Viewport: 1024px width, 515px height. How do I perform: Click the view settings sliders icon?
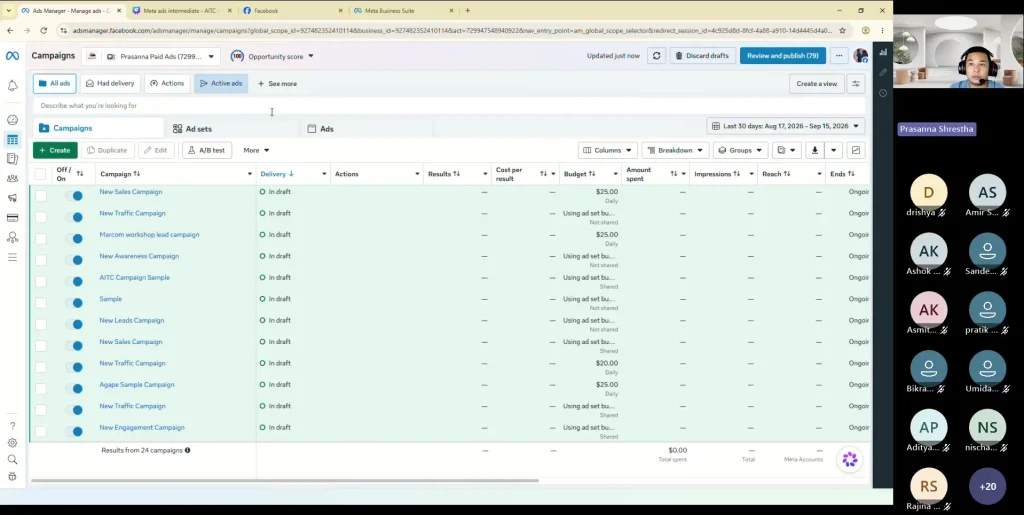click(856, 84)
